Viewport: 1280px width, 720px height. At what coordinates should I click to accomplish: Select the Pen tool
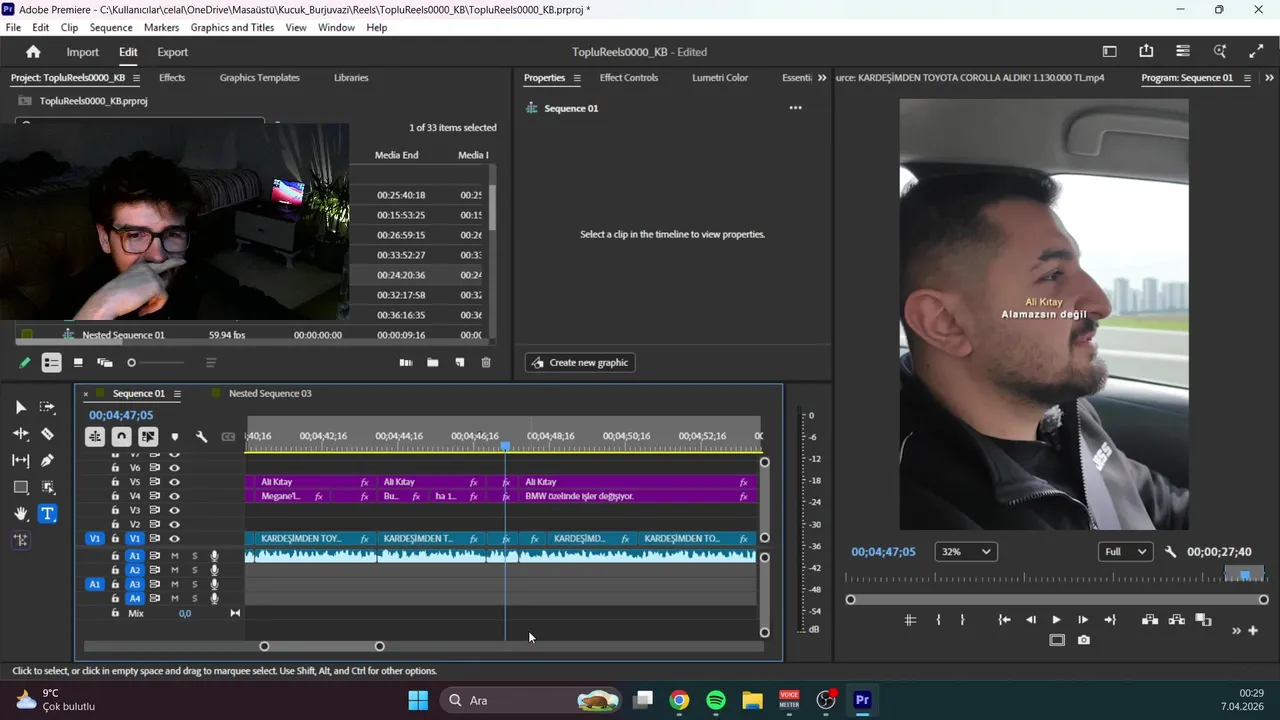[47, 461]
